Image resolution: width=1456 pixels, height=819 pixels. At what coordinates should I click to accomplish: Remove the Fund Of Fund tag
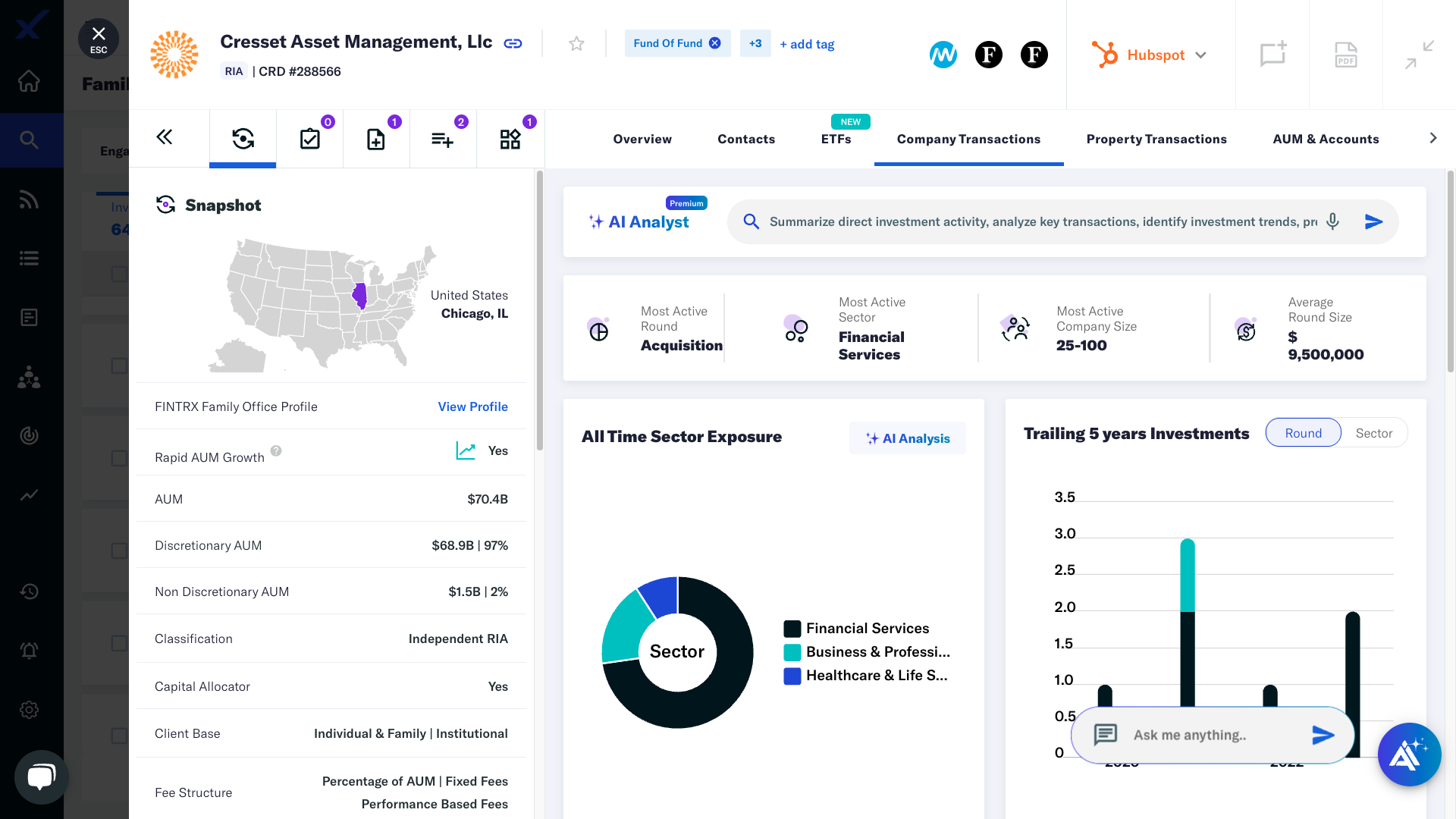click(714, 43)
